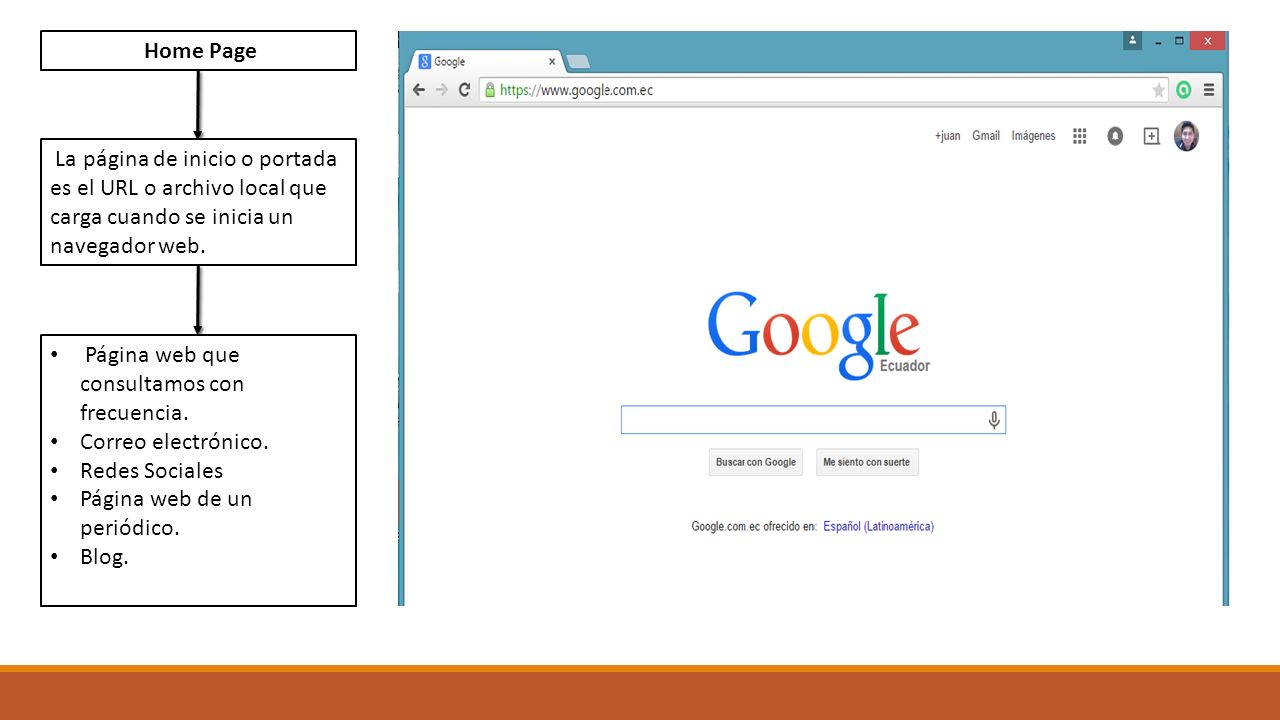Start voice search with the microphone
The height and width of the screenshot is (720, 1280).
point(994,420)
